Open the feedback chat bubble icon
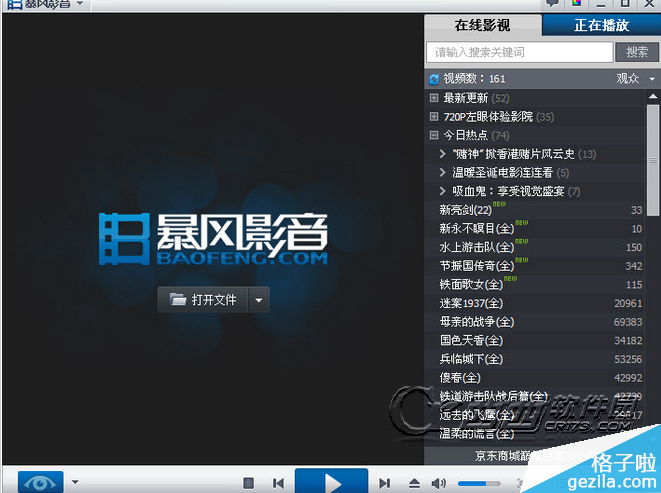The image size is (661, 493). point(552,3)
